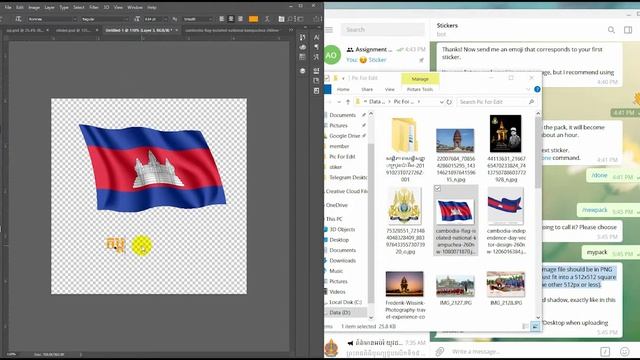This screenshot has height=360, width=640.
Task: Select cambodia-independence-day vector file
Action: (506, 221)
